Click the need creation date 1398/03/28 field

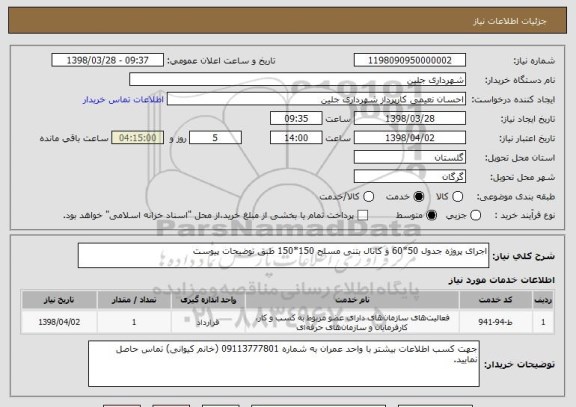coord(410,119)
